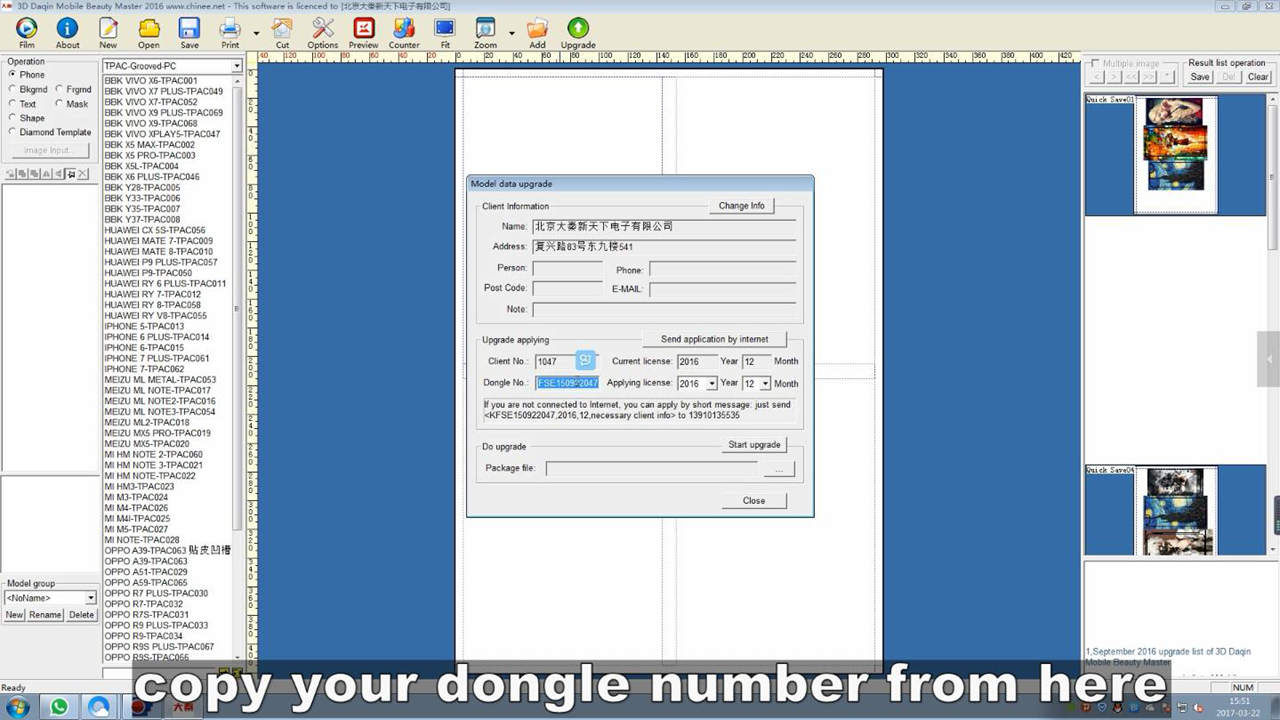1280x720 pixels.
Task: Click Change Info button in dialog
Action: click(741, 205)
